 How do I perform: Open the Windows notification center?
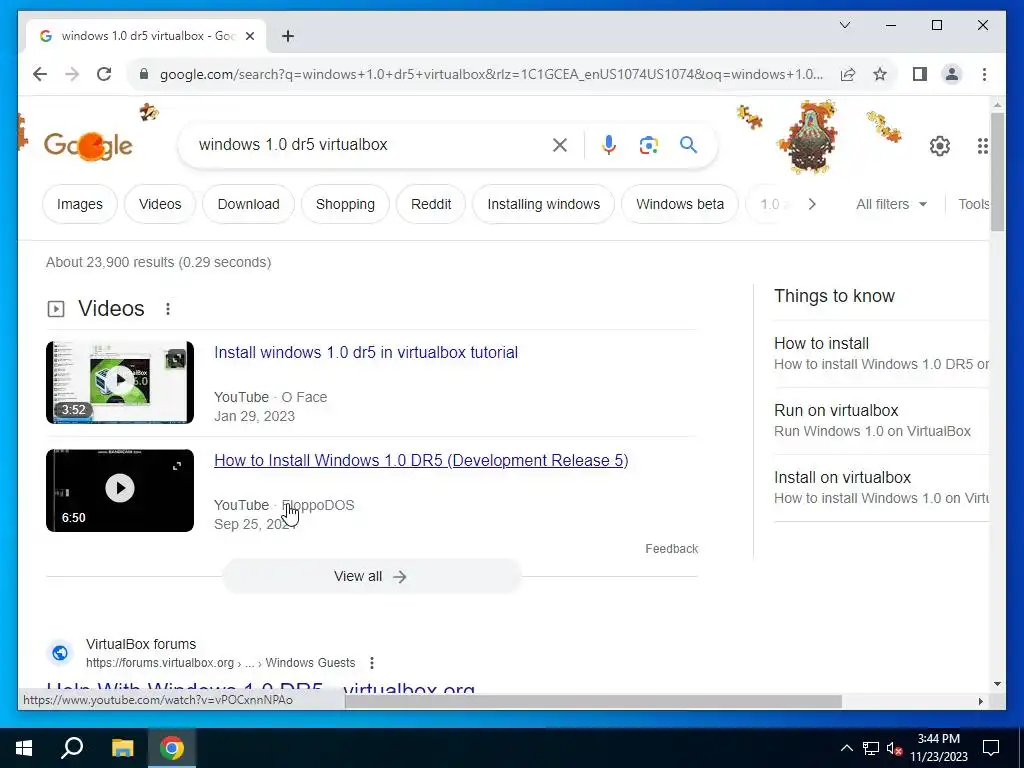coord(991,748)
